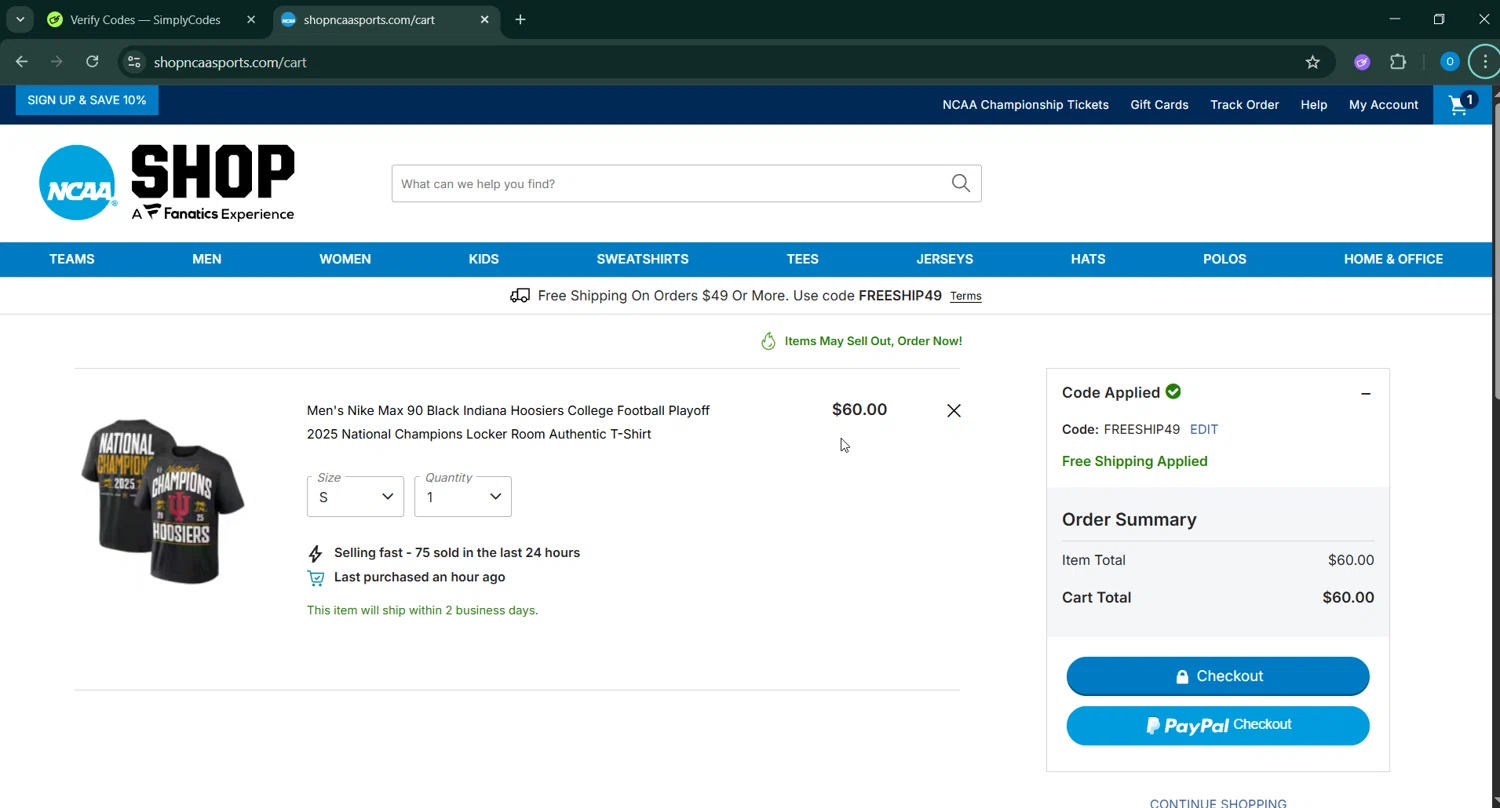1500x808 pixels.
Task: Open Chrome menu three dots
Action: pyautogui.click(x=1485, y=62)
